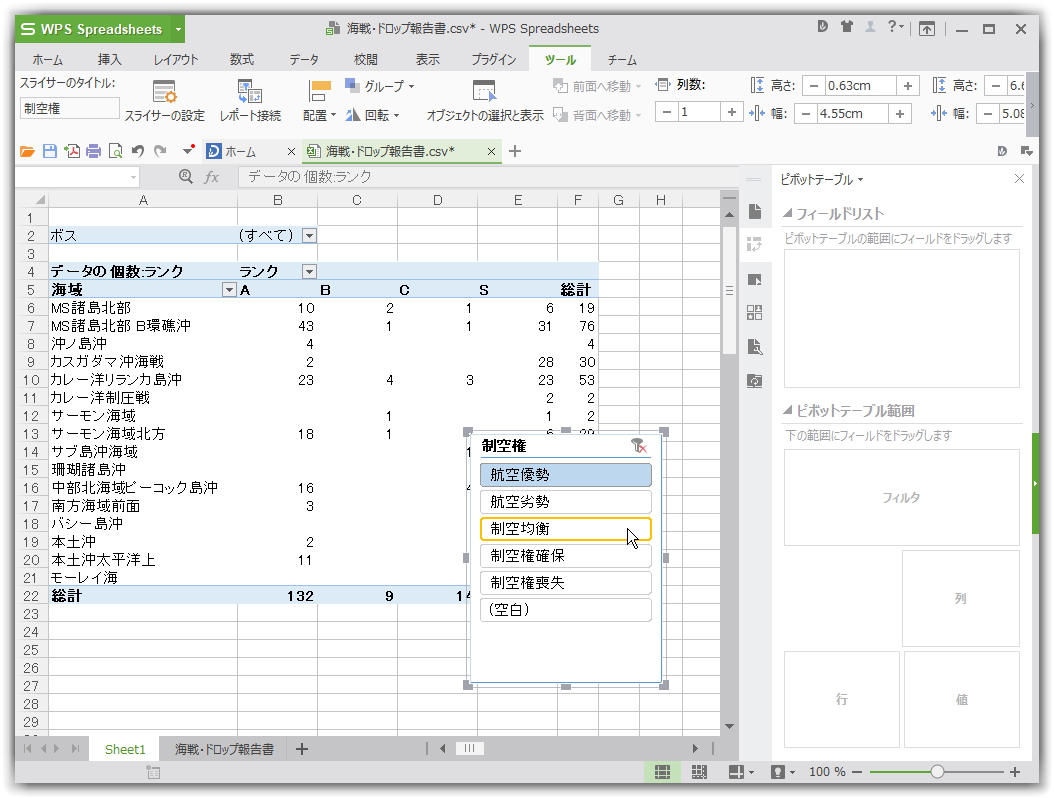Click the Print icon

click(x=93, y=151)
